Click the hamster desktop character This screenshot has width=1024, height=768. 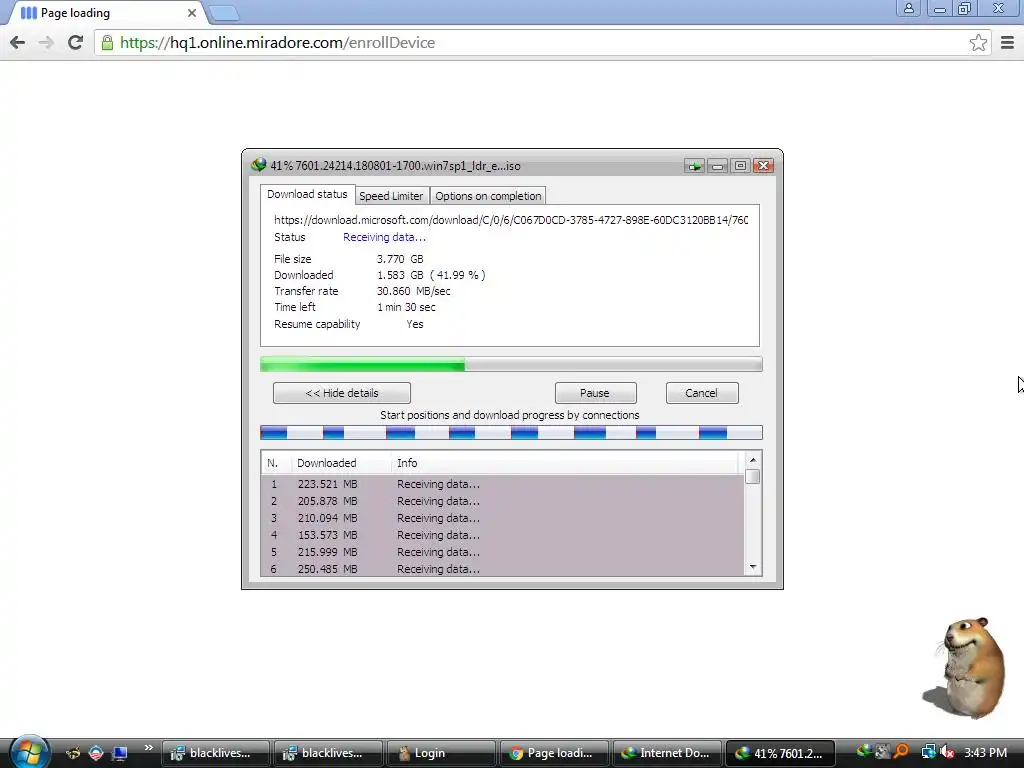[x=967, y=667]
